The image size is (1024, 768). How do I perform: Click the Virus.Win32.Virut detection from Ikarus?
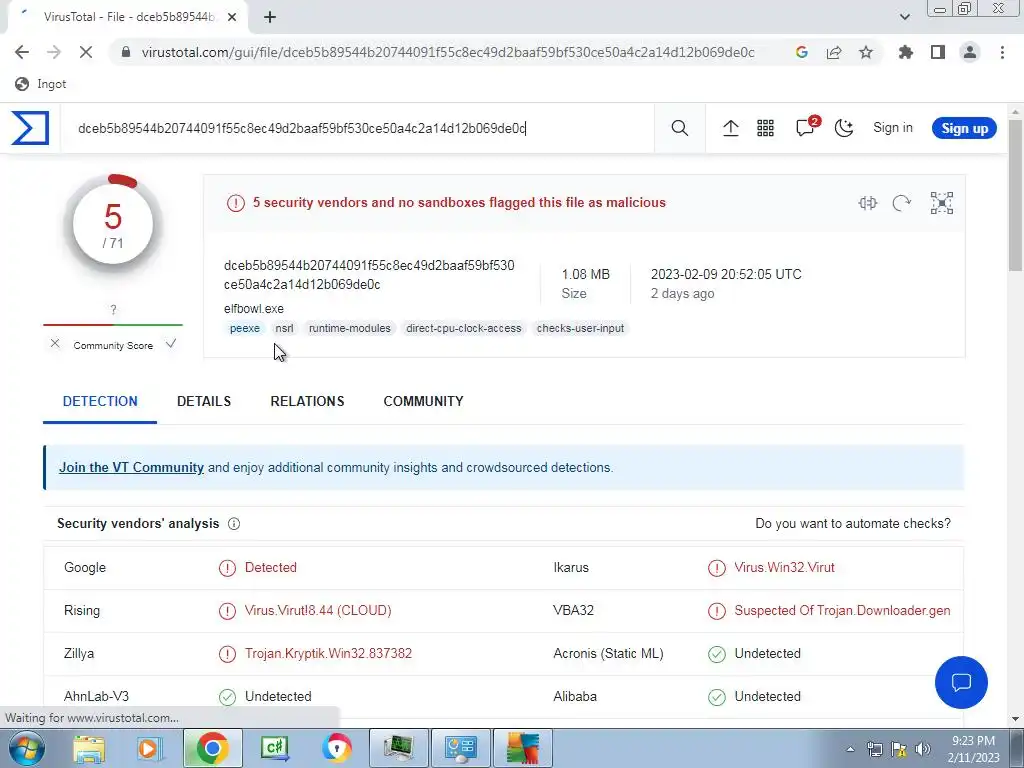tap(784, 568)
